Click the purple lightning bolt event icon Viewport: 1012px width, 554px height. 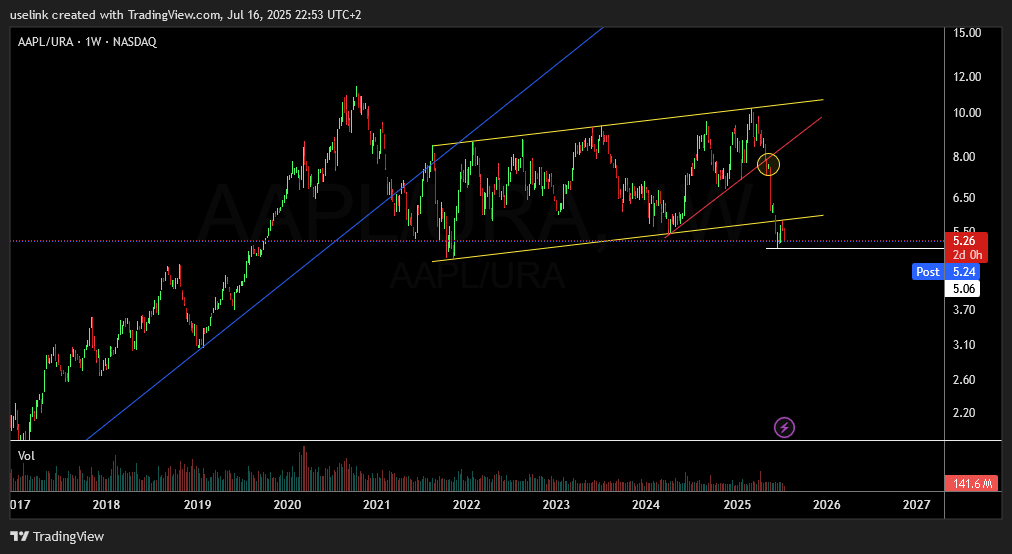[784, 427]
